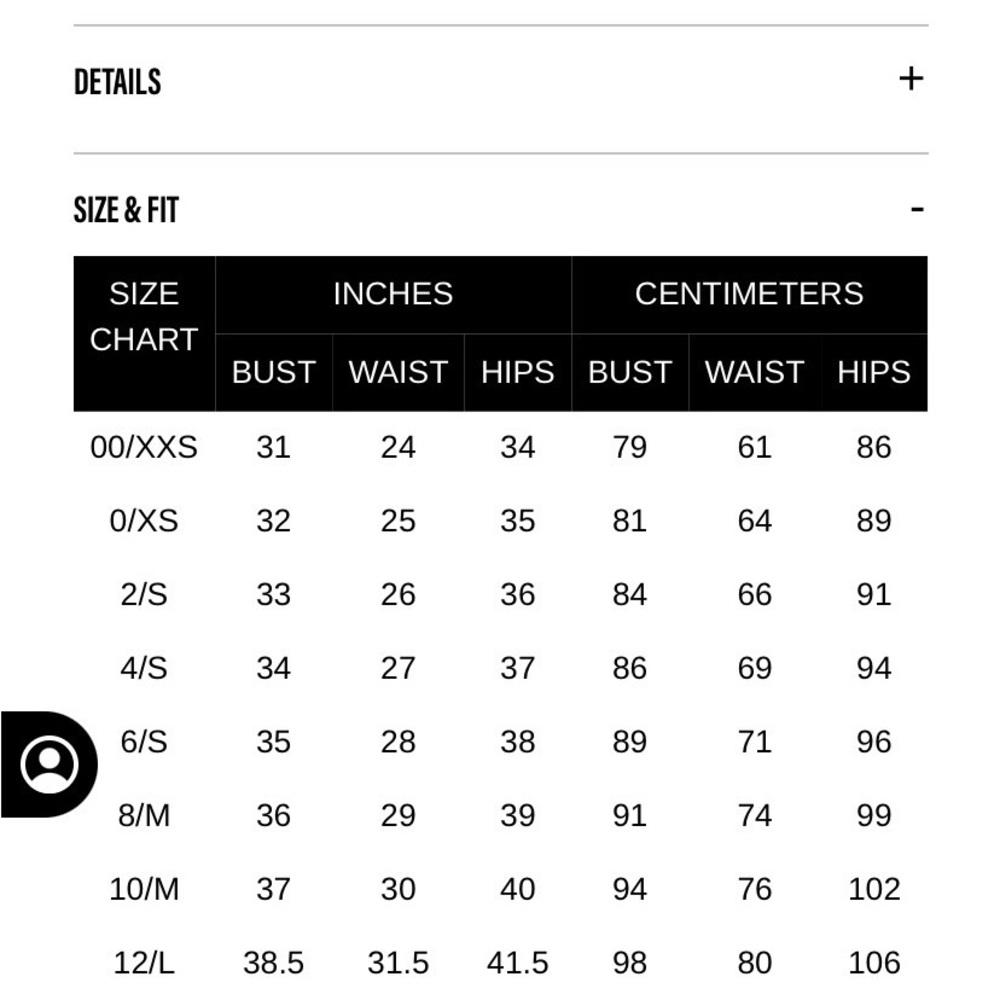
Task: Click the inches BUST column header
Action: coord(274,372)
